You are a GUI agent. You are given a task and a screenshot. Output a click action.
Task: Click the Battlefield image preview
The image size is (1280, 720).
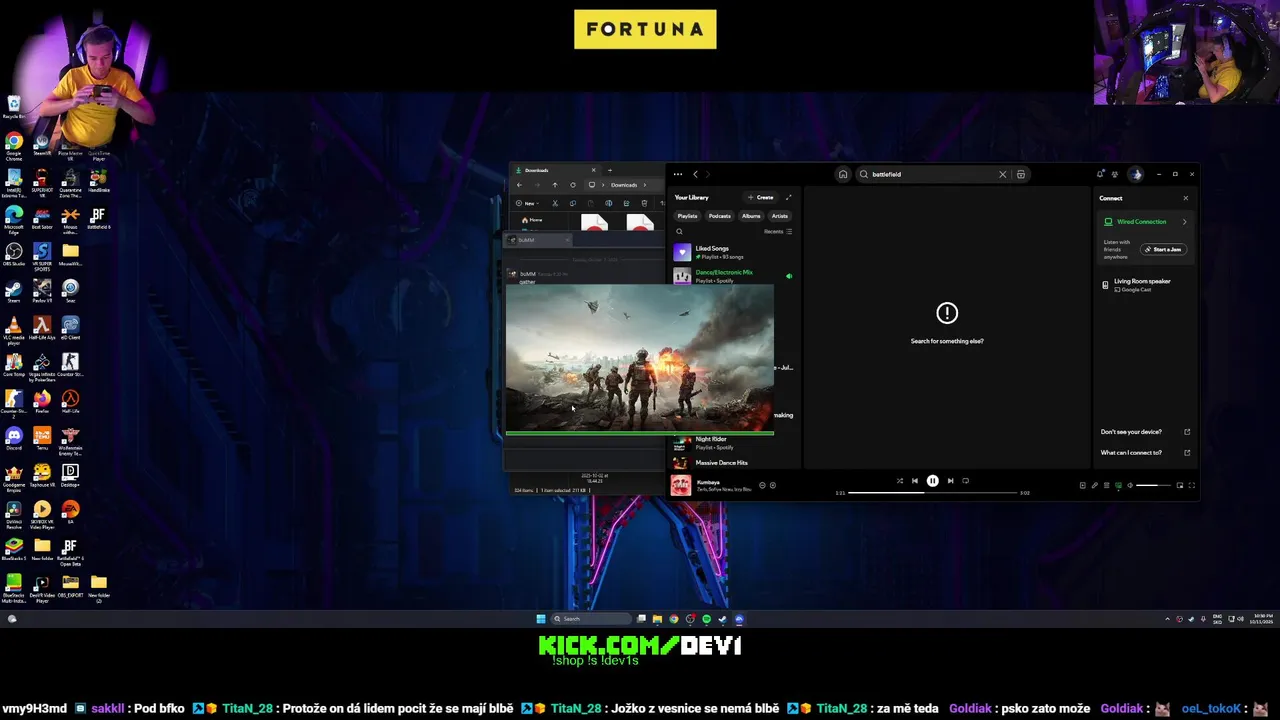click(x=640, y=360)
